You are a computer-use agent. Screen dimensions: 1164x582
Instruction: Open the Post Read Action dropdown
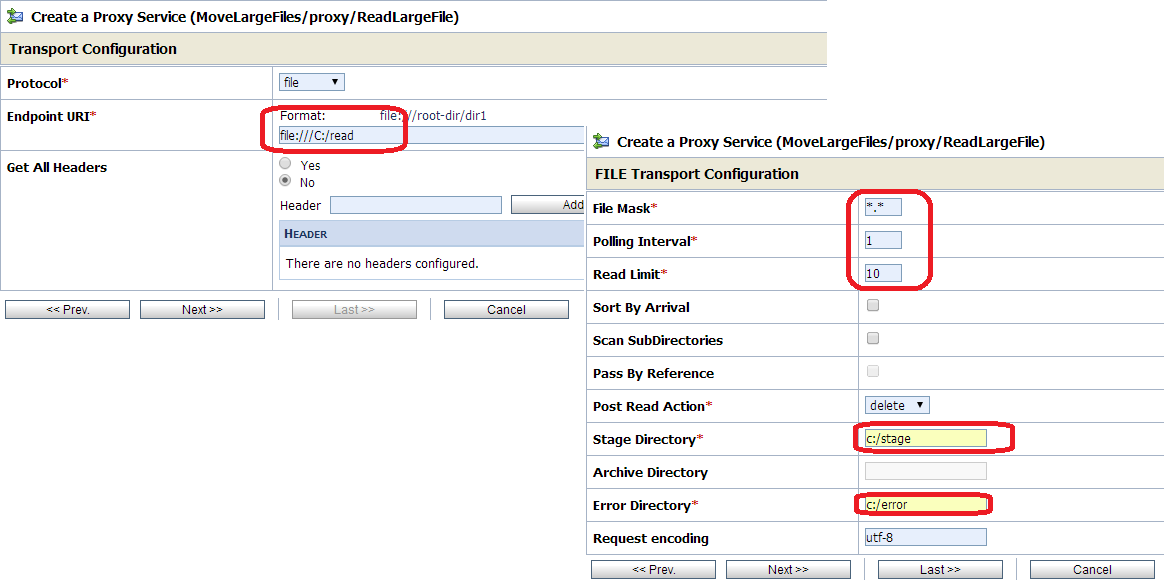[897, 404]
